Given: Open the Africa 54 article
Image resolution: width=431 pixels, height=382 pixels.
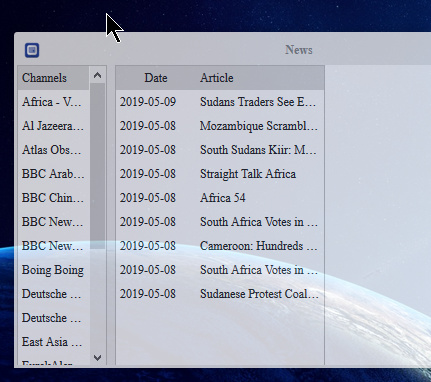Looking at the screenshot, I should coord(223,198).
